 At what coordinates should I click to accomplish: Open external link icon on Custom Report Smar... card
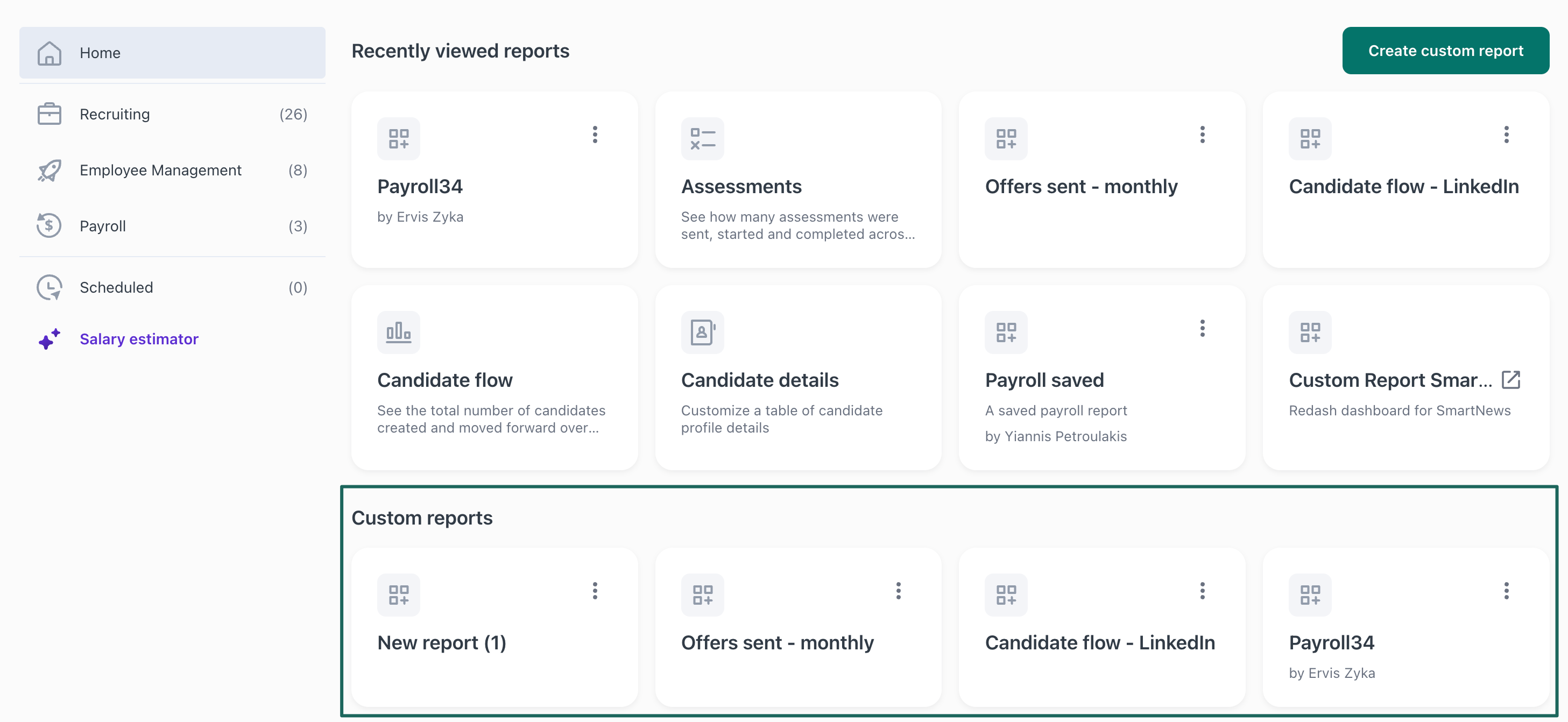[1510, 380]
